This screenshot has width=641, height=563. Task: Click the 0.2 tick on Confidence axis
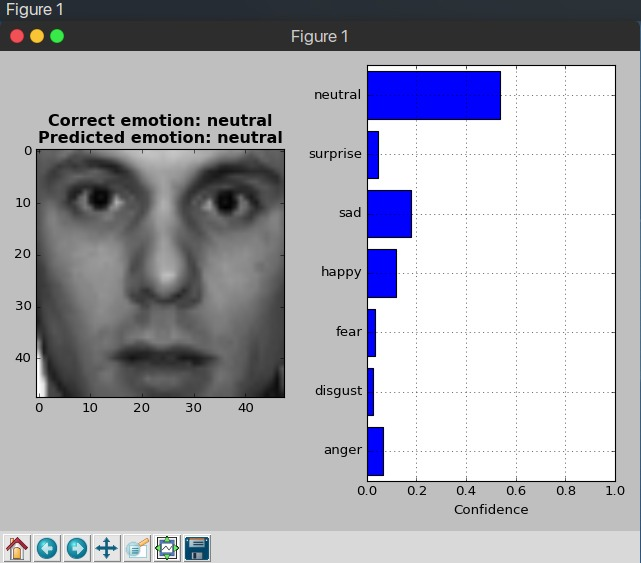(417, 490)
